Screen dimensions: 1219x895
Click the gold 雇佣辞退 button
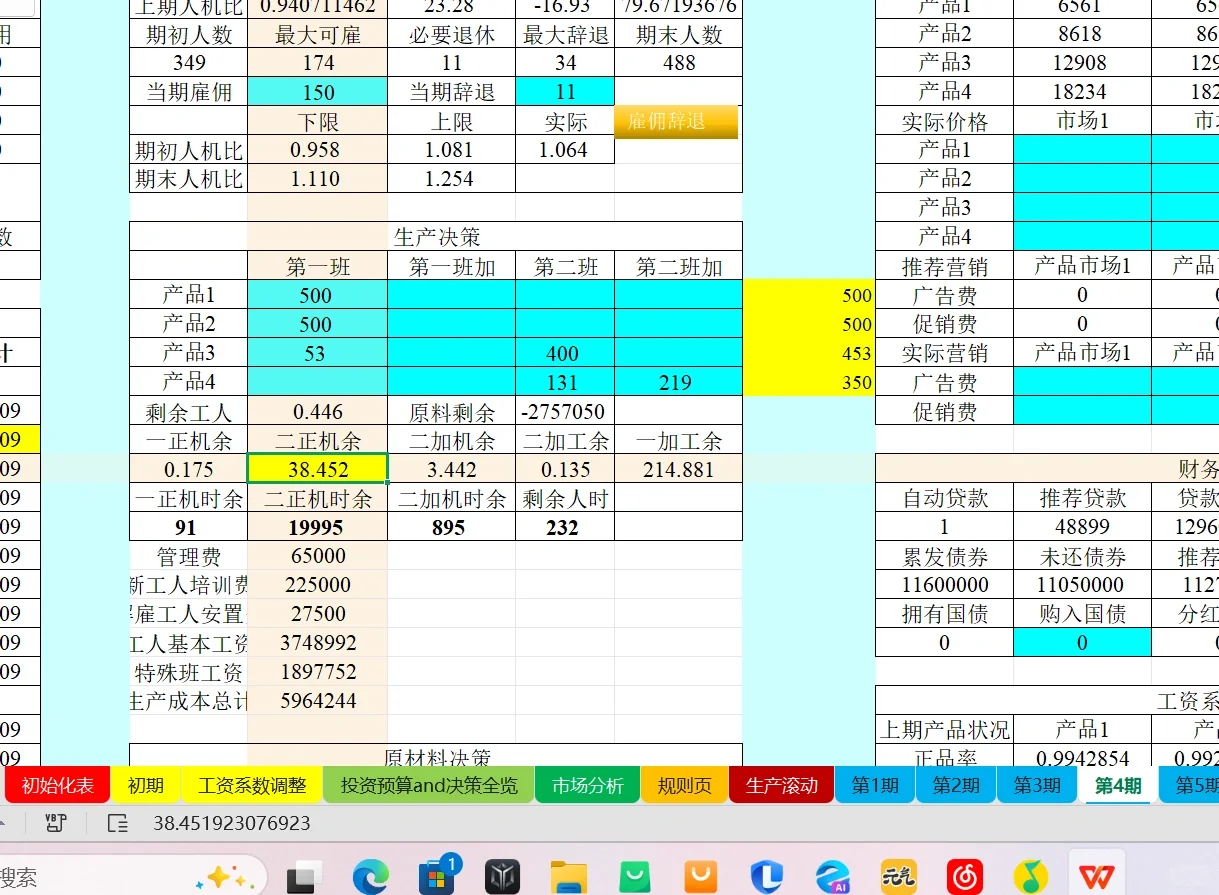point(676,121)
